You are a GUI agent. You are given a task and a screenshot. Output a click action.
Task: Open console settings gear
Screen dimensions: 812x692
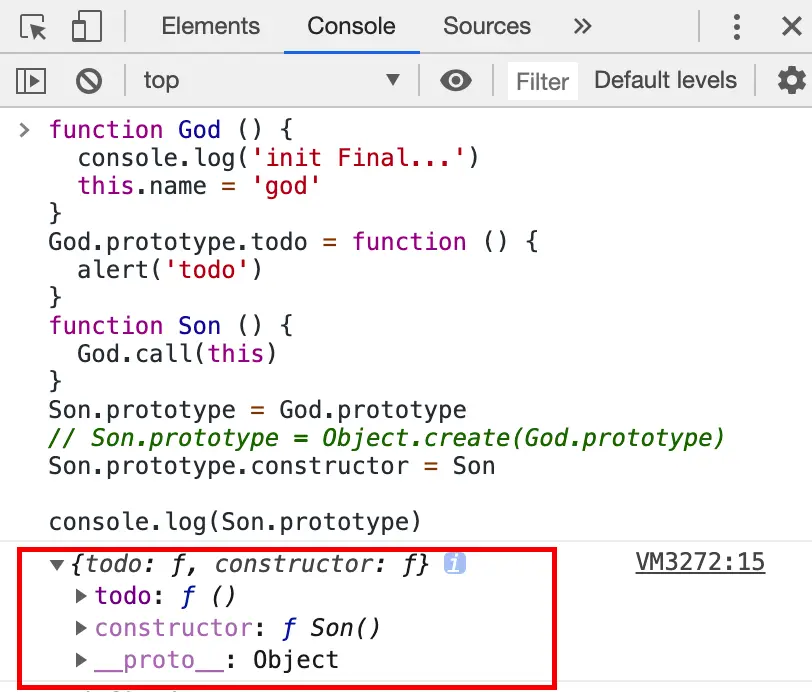point(791,80)
